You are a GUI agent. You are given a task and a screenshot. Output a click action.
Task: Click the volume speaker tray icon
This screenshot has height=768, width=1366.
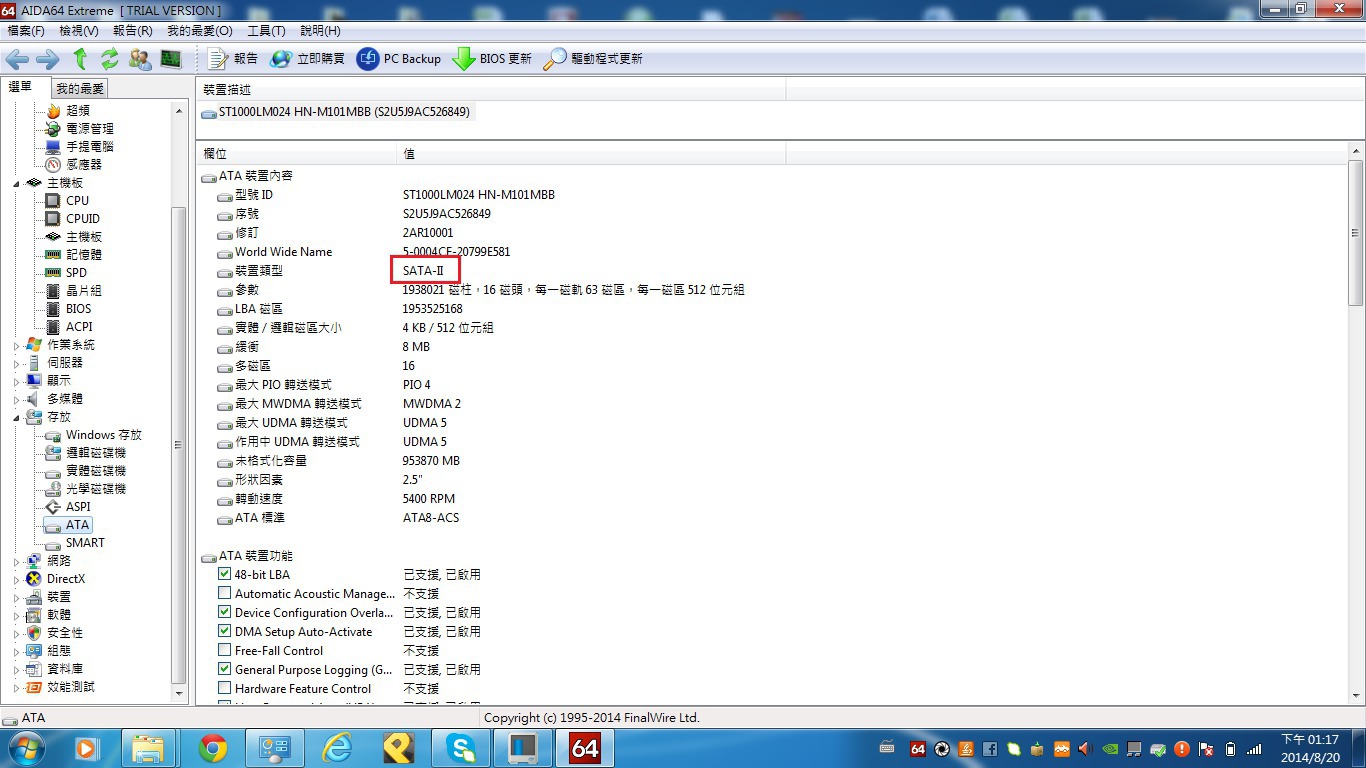click(1085, 748)
